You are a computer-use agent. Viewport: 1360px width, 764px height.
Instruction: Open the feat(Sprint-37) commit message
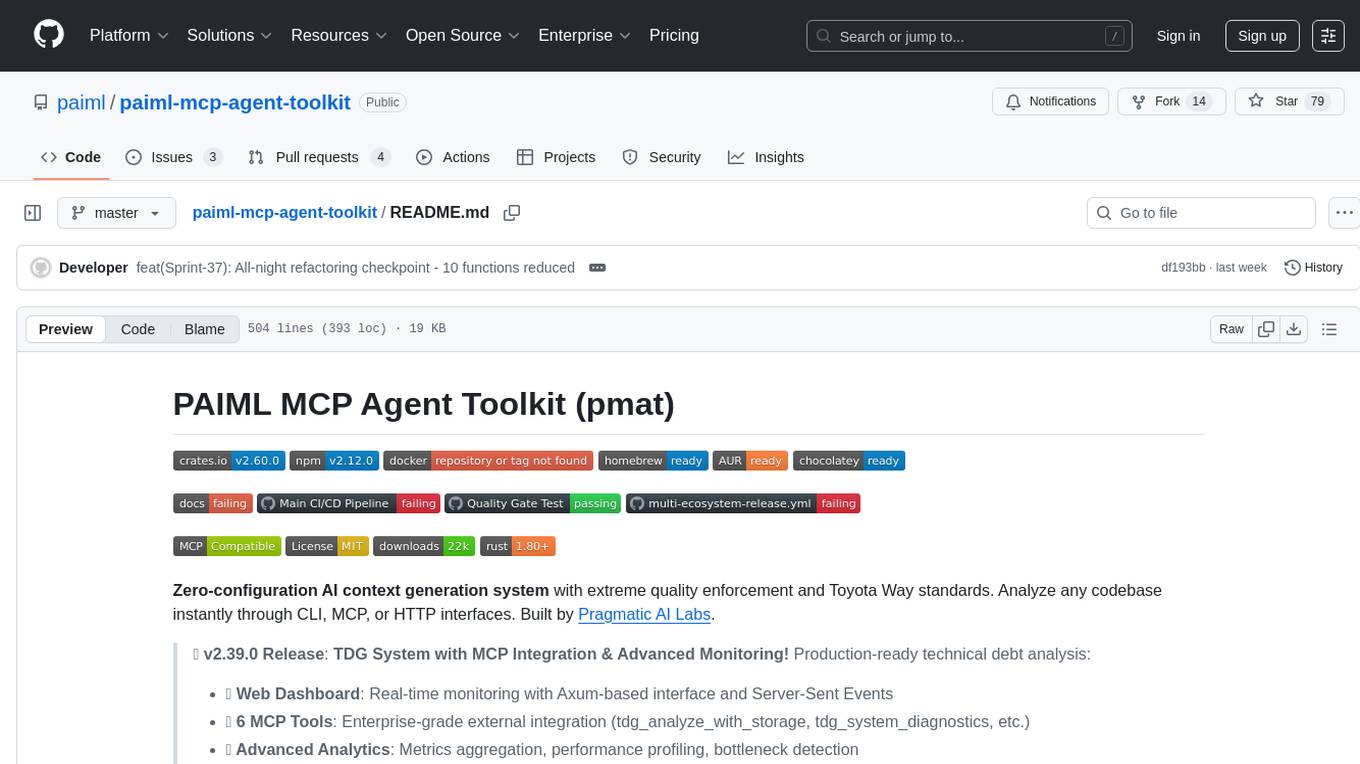coord(355,268)
